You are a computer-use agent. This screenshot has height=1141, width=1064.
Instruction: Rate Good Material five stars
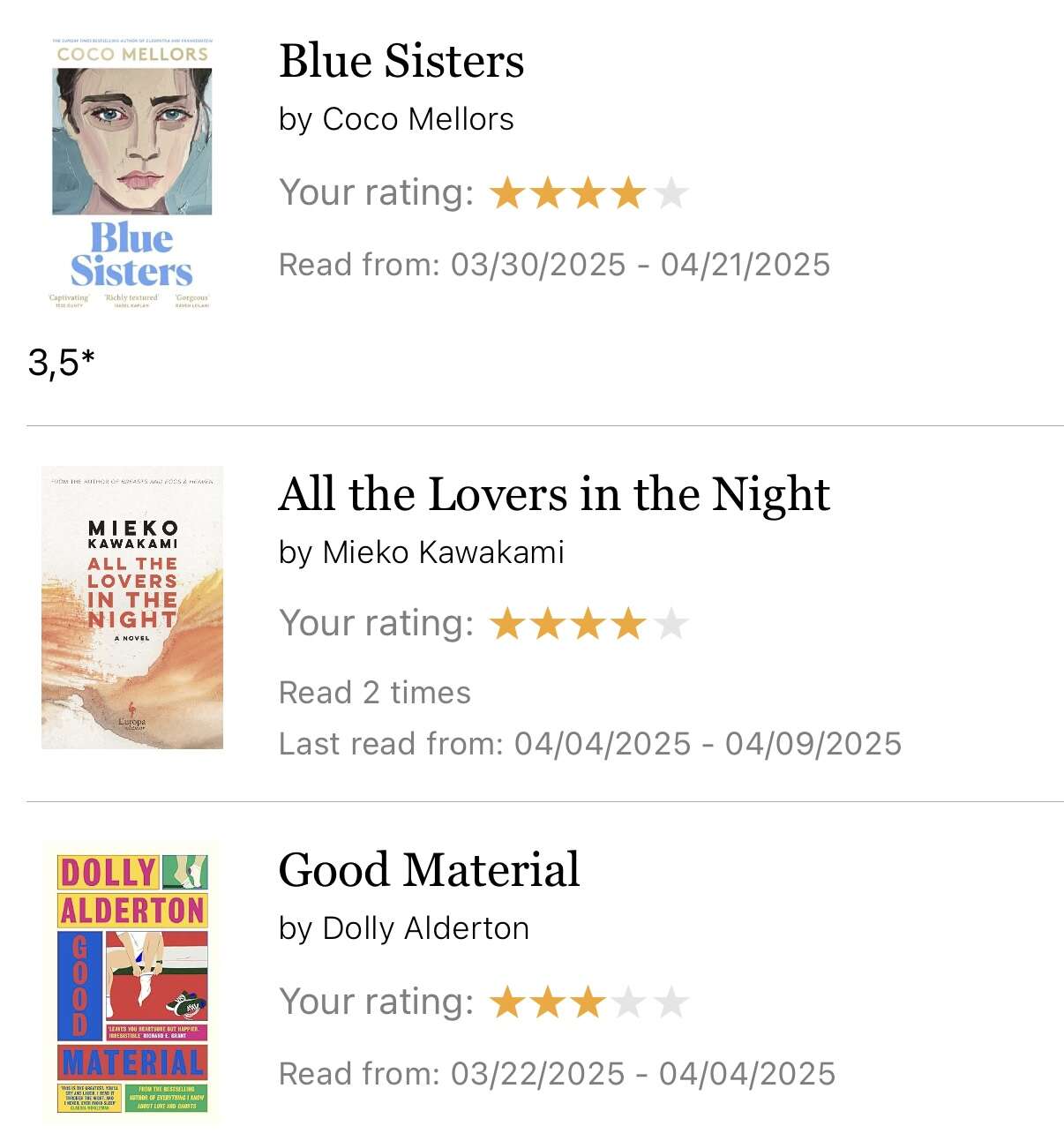671,1002
